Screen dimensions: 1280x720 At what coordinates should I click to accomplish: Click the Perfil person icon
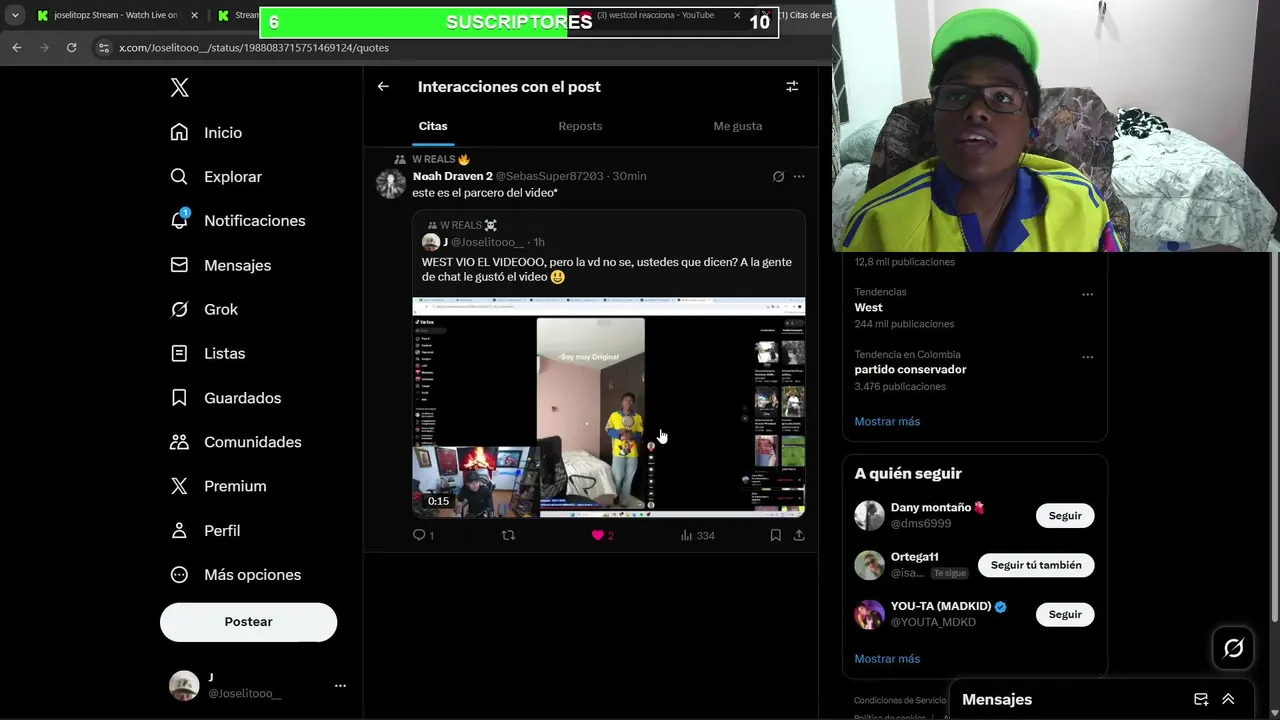click(179, 530)
